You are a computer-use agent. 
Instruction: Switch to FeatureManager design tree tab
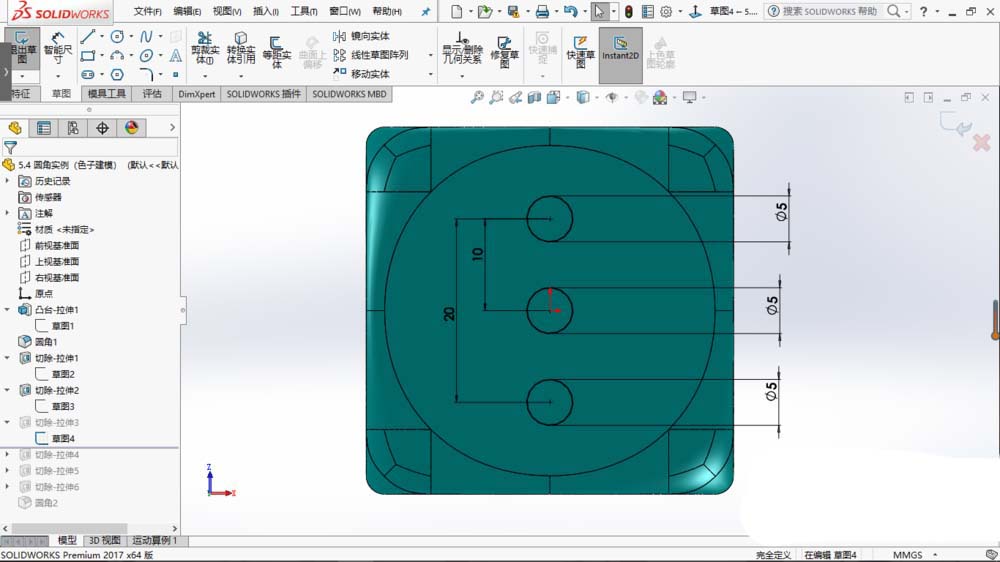point(15,128)
